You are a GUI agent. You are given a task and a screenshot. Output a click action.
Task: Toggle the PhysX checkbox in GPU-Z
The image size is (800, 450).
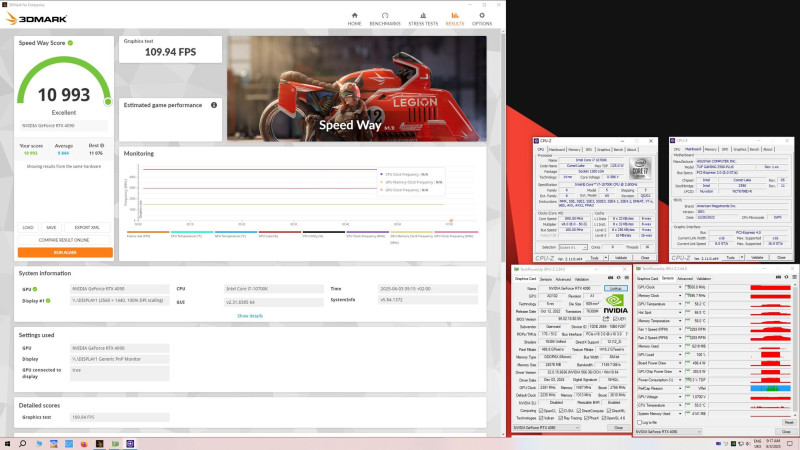(586, 418)
